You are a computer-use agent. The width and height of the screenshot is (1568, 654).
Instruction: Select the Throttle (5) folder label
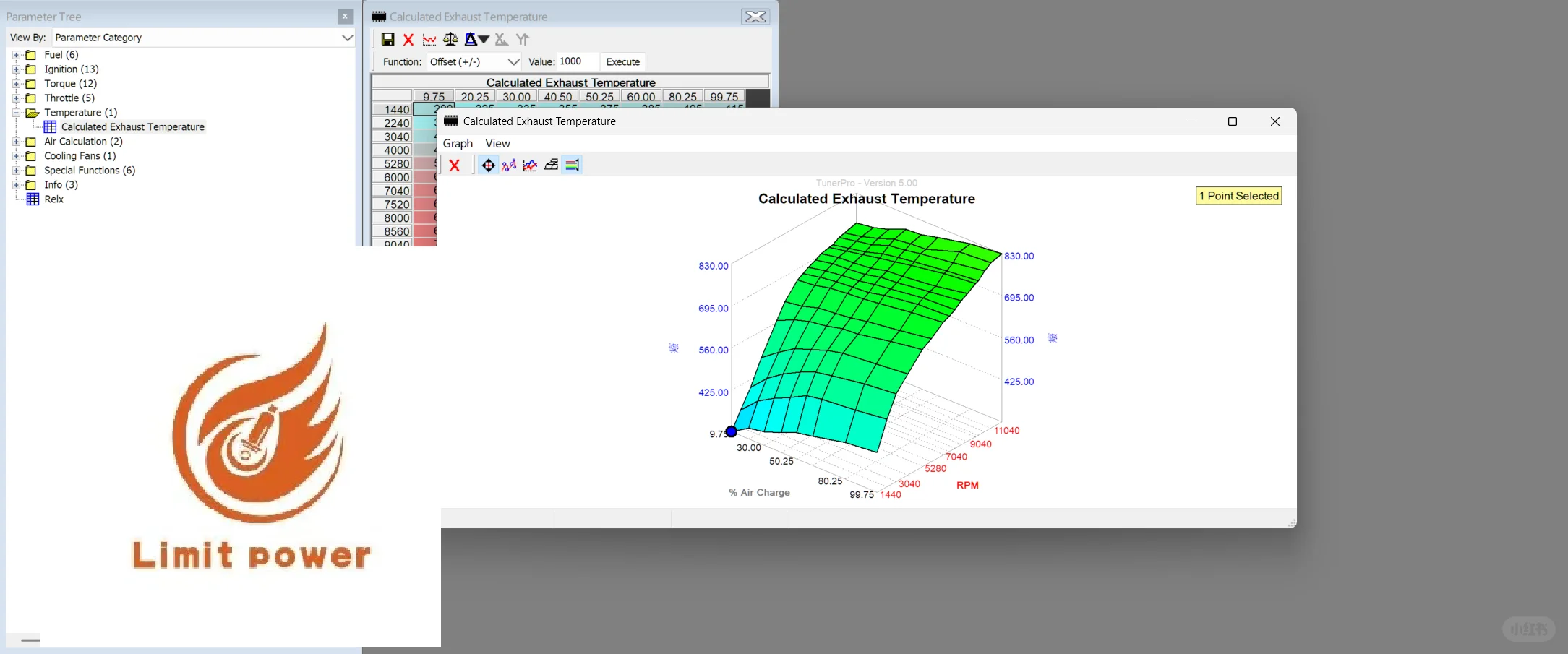69,98
